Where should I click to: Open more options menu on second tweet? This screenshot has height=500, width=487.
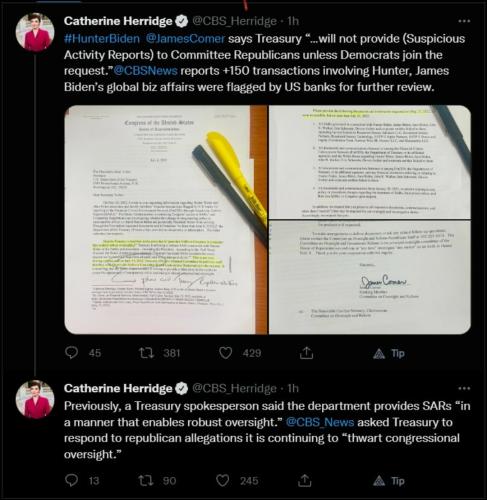click(464, 388)
